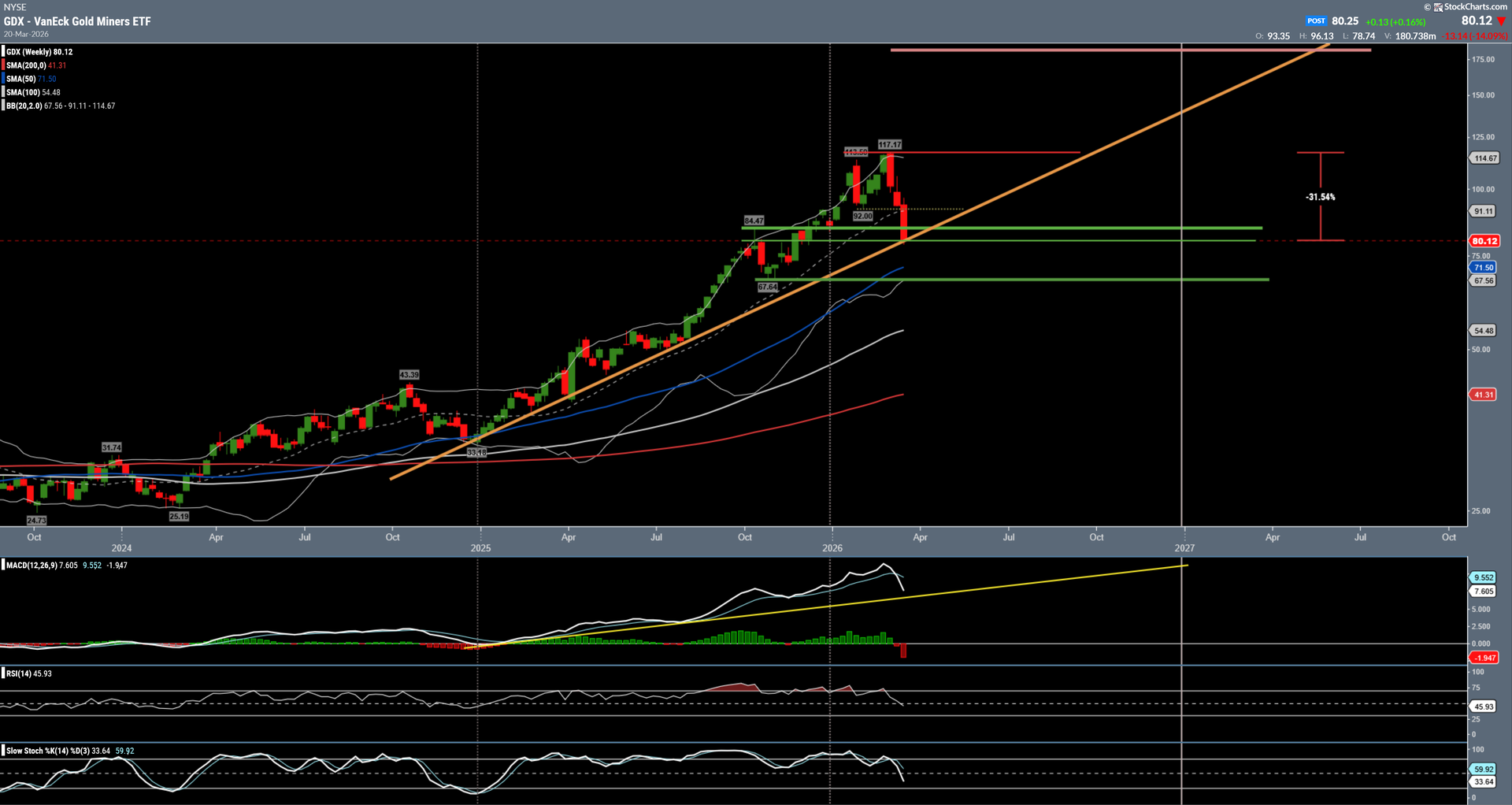Image resolution: width=1512 pixels, height=805 pixels.
Task: Click the 59.92 stochastic %D axis tag
Action: click(1484, 770)
